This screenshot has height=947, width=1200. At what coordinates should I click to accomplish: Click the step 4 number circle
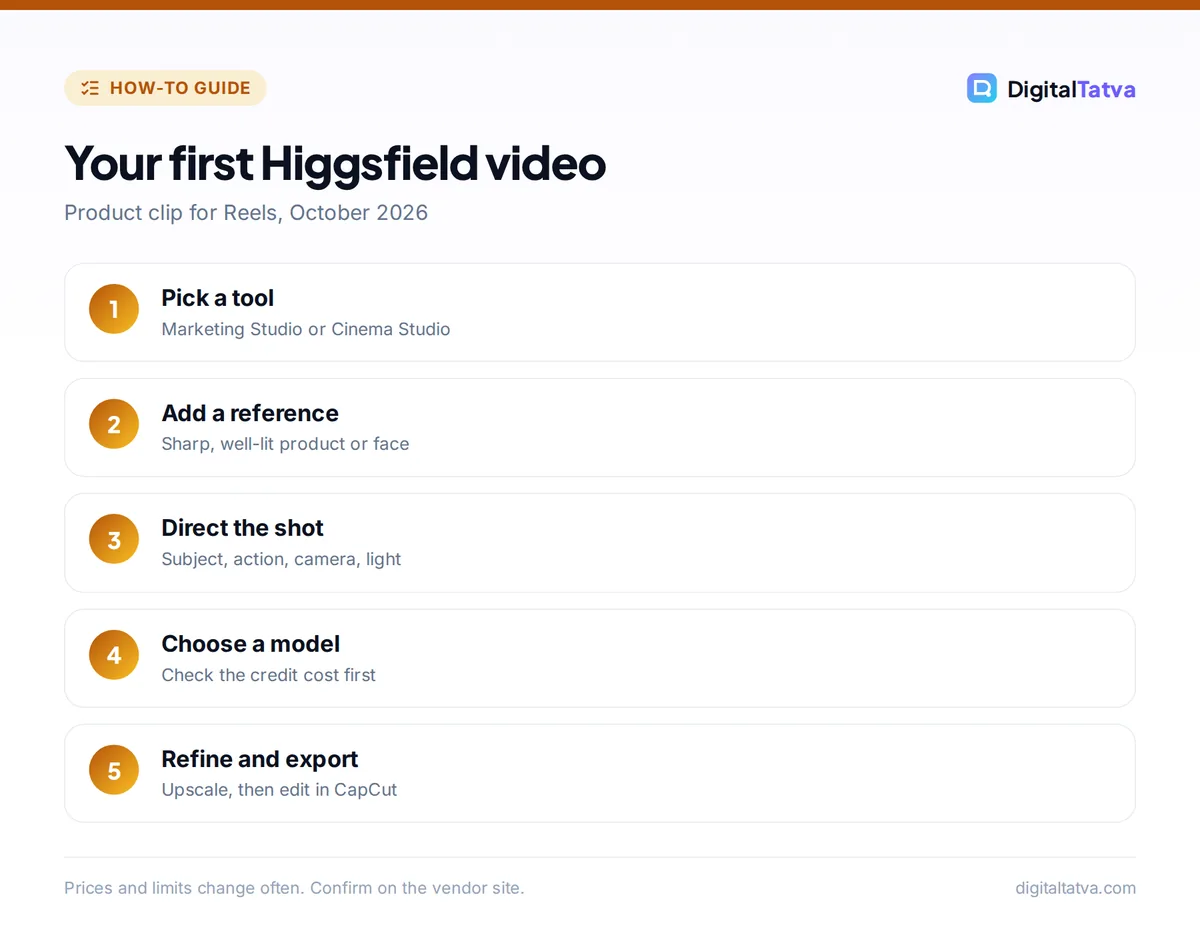click(x=114, y=655)
